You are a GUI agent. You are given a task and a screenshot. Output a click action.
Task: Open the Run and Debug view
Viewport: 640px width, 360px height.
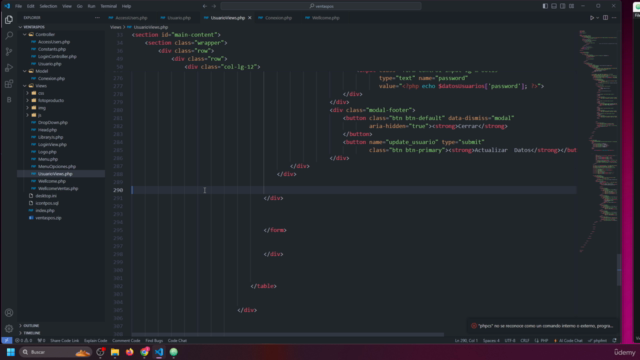pyautogui.click(x=9, y=68)
